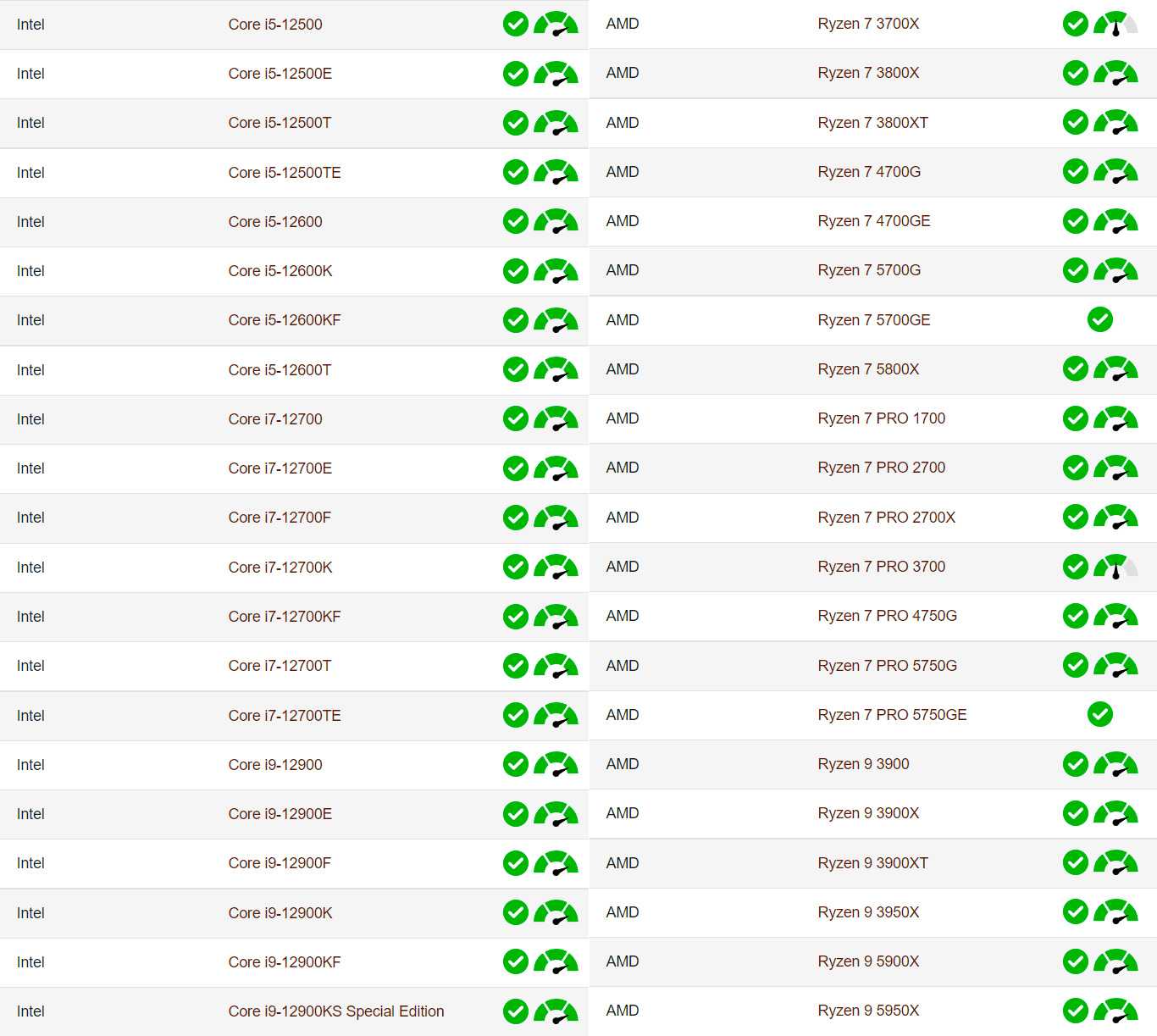Open the Ryzen 7 4700GE entry

pos(873,221)
